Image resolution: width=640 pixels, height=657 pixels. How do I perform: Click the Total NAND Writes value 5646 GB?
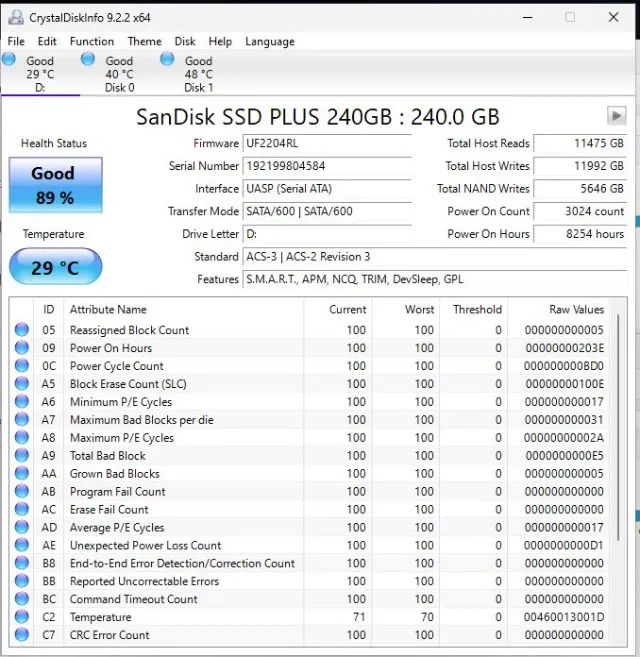(580, 189)
